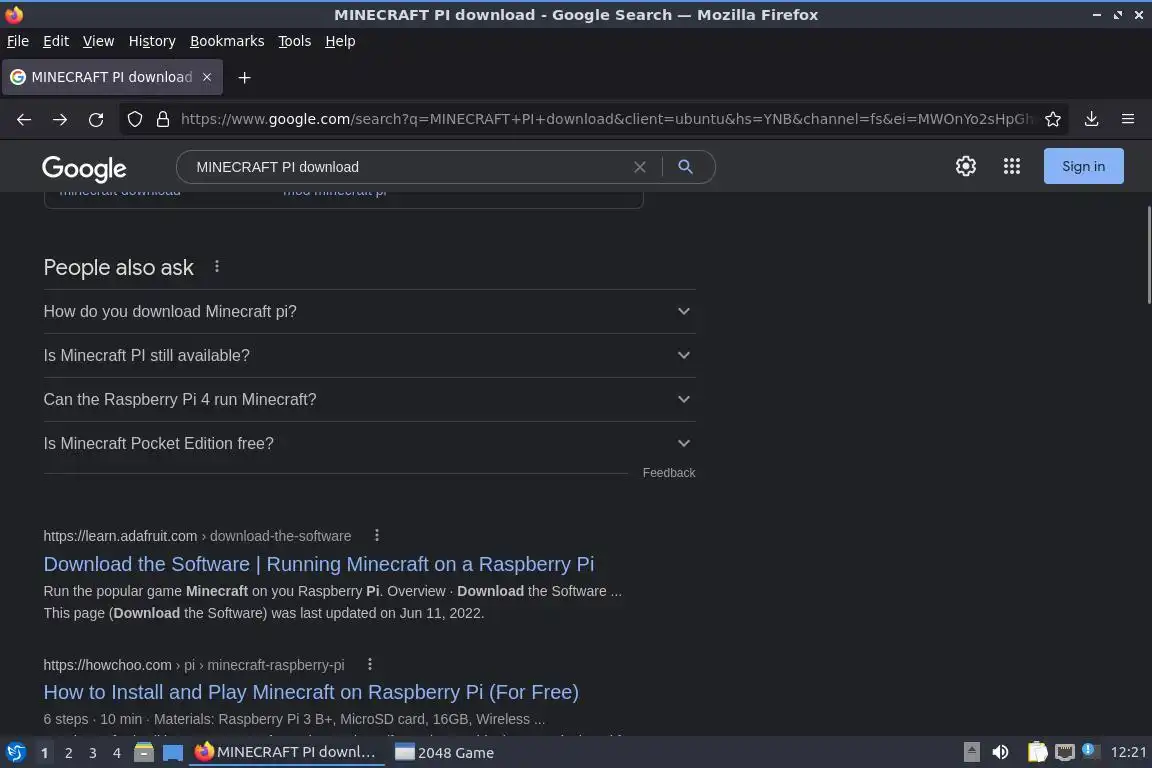Viewport: 1152px width, 768px height.
Task: Switch to the 2048 Game window
Action: [444, 753]
